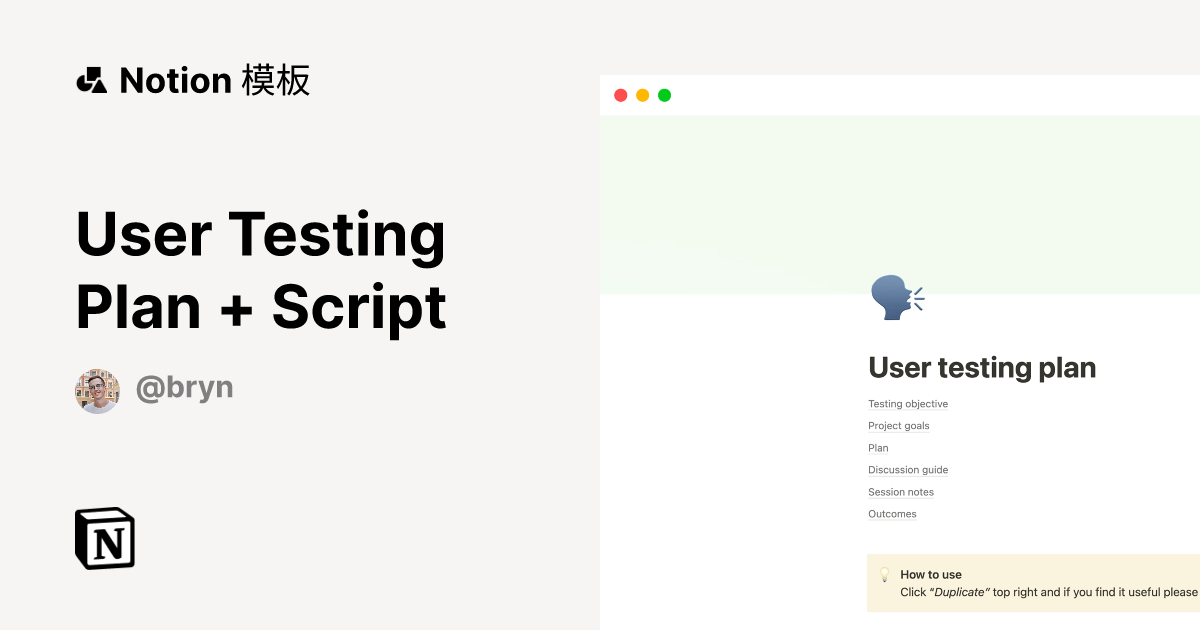Image resolution: width=1200 pixels, height=630 pixels.
Task: Click the yellow traffic light dot
Action: (x=642, y=94)
